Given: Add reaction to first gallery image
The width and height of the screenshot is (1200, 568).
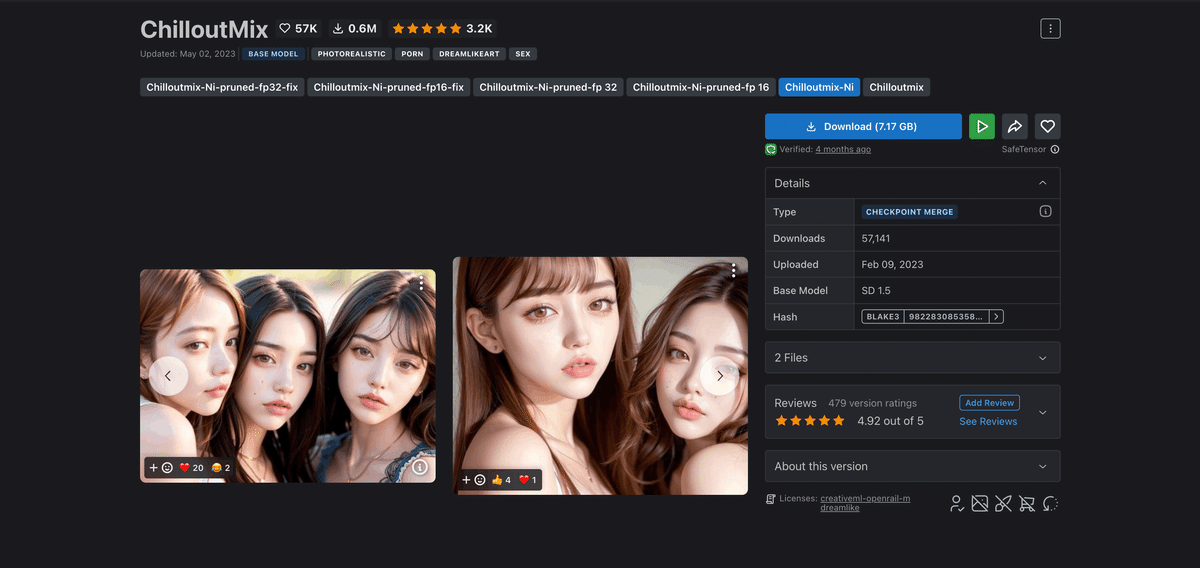Looking at the screenshot, I should click(160, 468).
